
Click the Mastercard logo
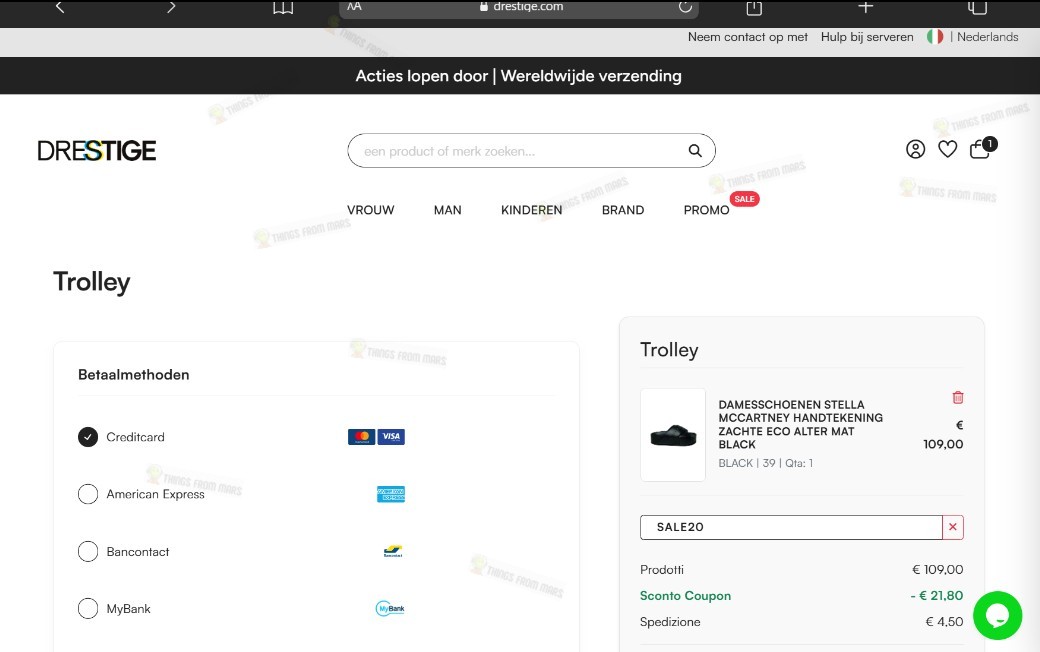tap(361, 436)
